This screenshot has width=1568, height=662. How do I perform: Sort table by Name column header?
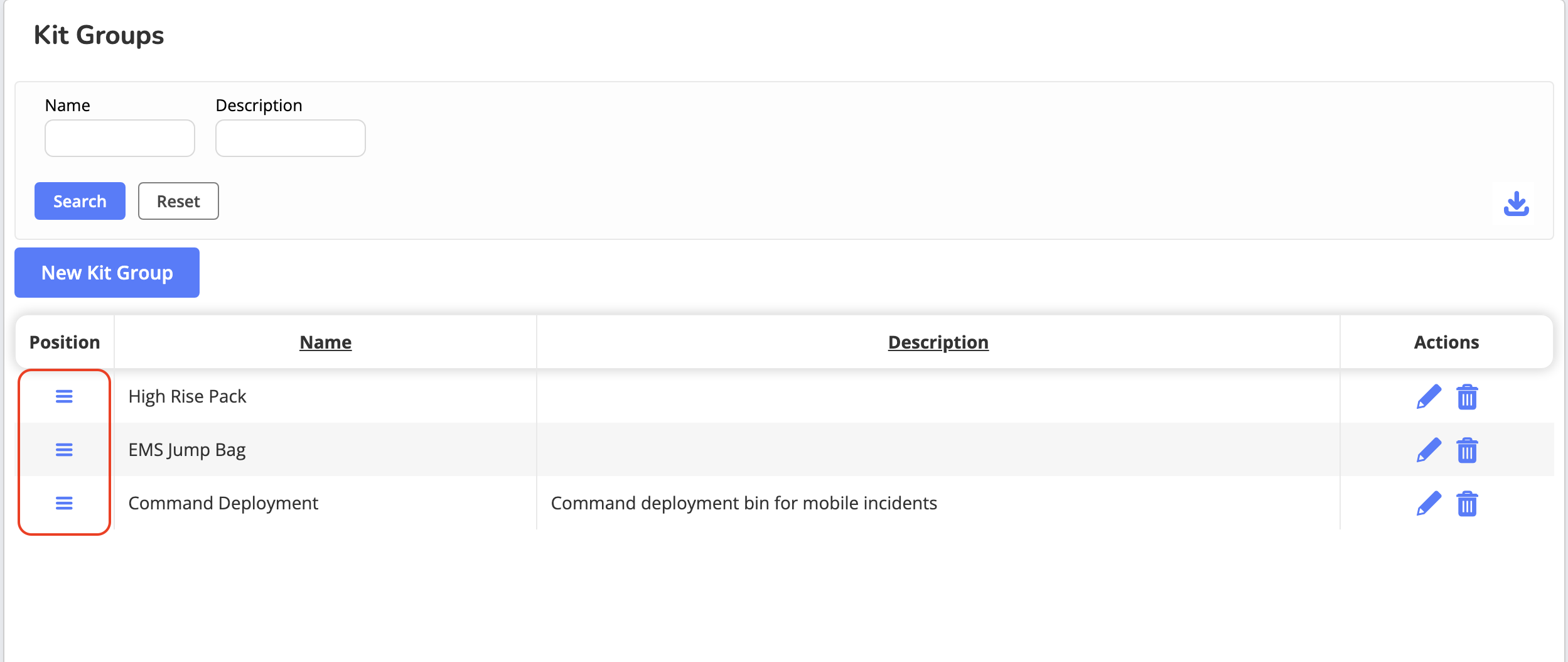[325, 342]
